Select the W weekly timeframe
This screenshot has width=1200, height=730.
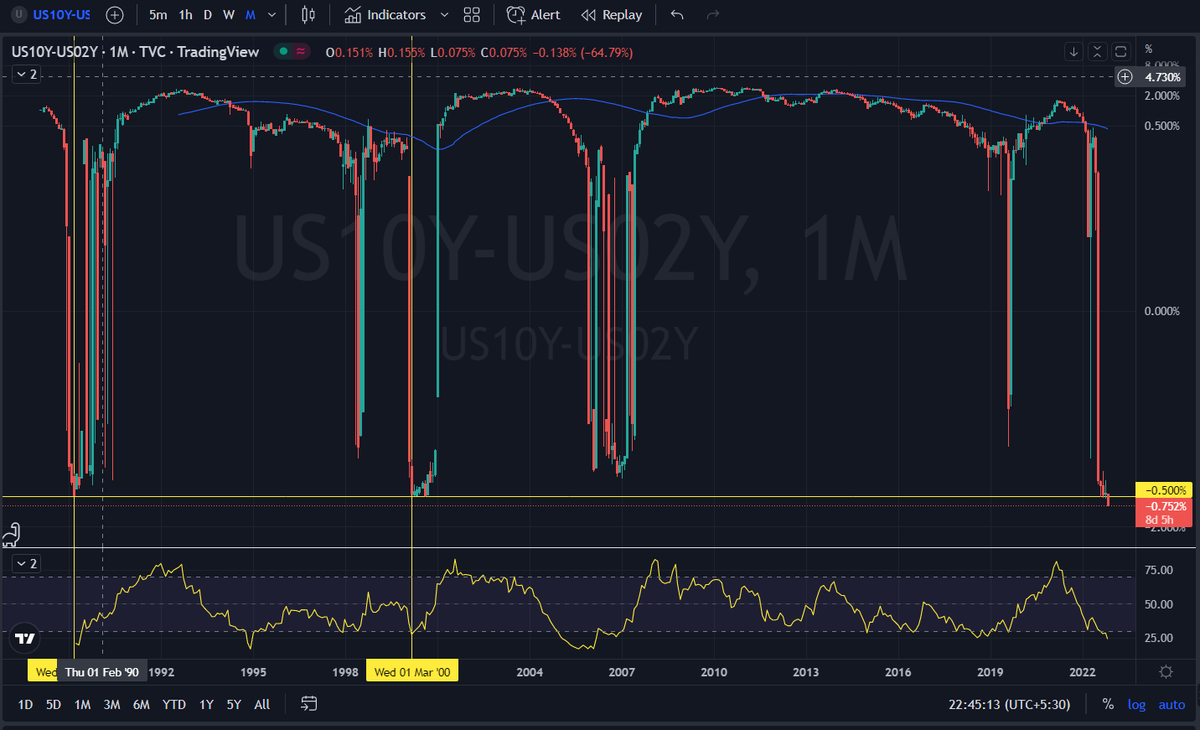tap(228, 15)
